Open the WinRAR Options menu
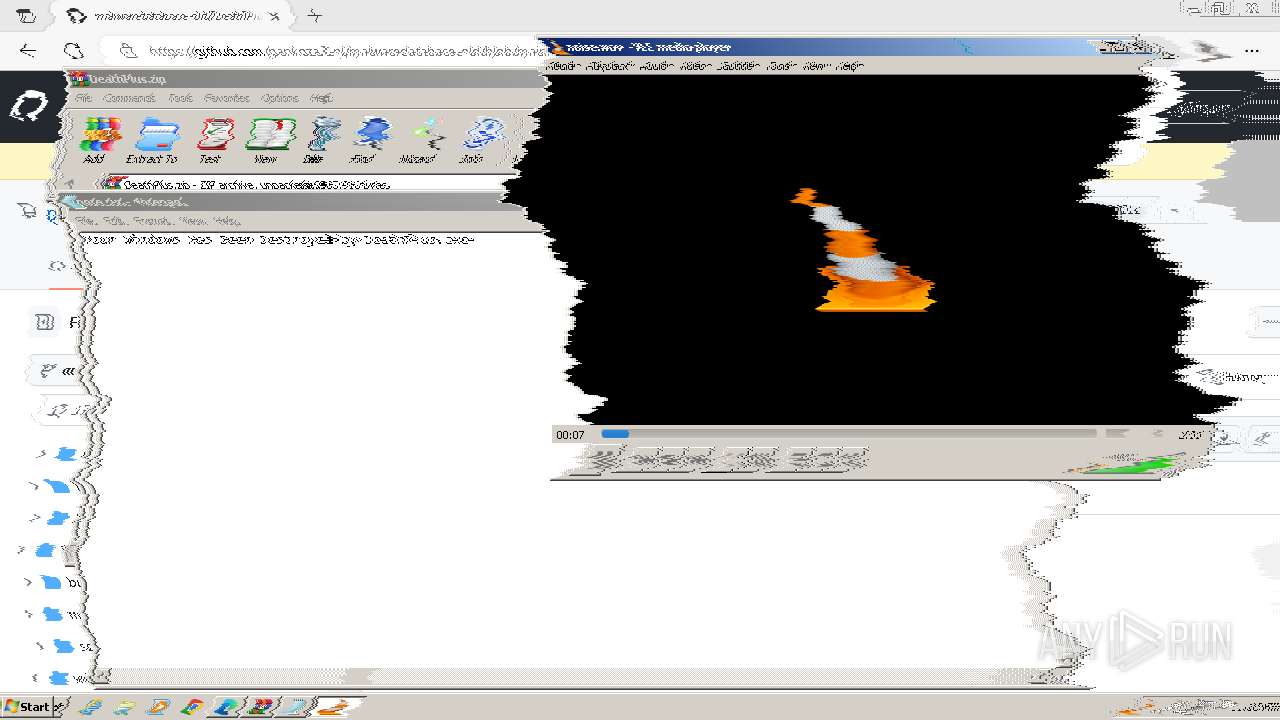 (x=280, y=98)
